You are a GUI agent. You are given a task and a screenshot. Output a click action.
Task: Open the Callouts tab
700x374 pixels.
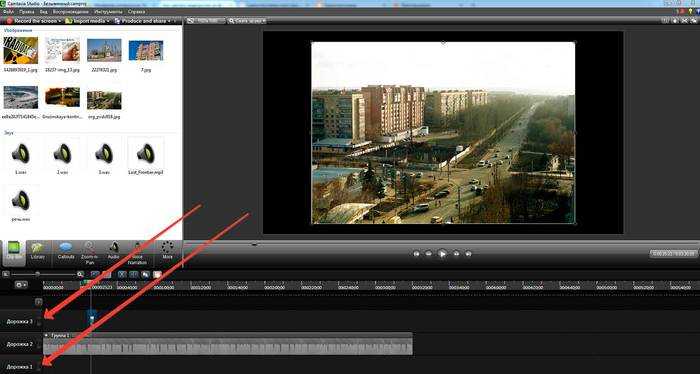66,252
